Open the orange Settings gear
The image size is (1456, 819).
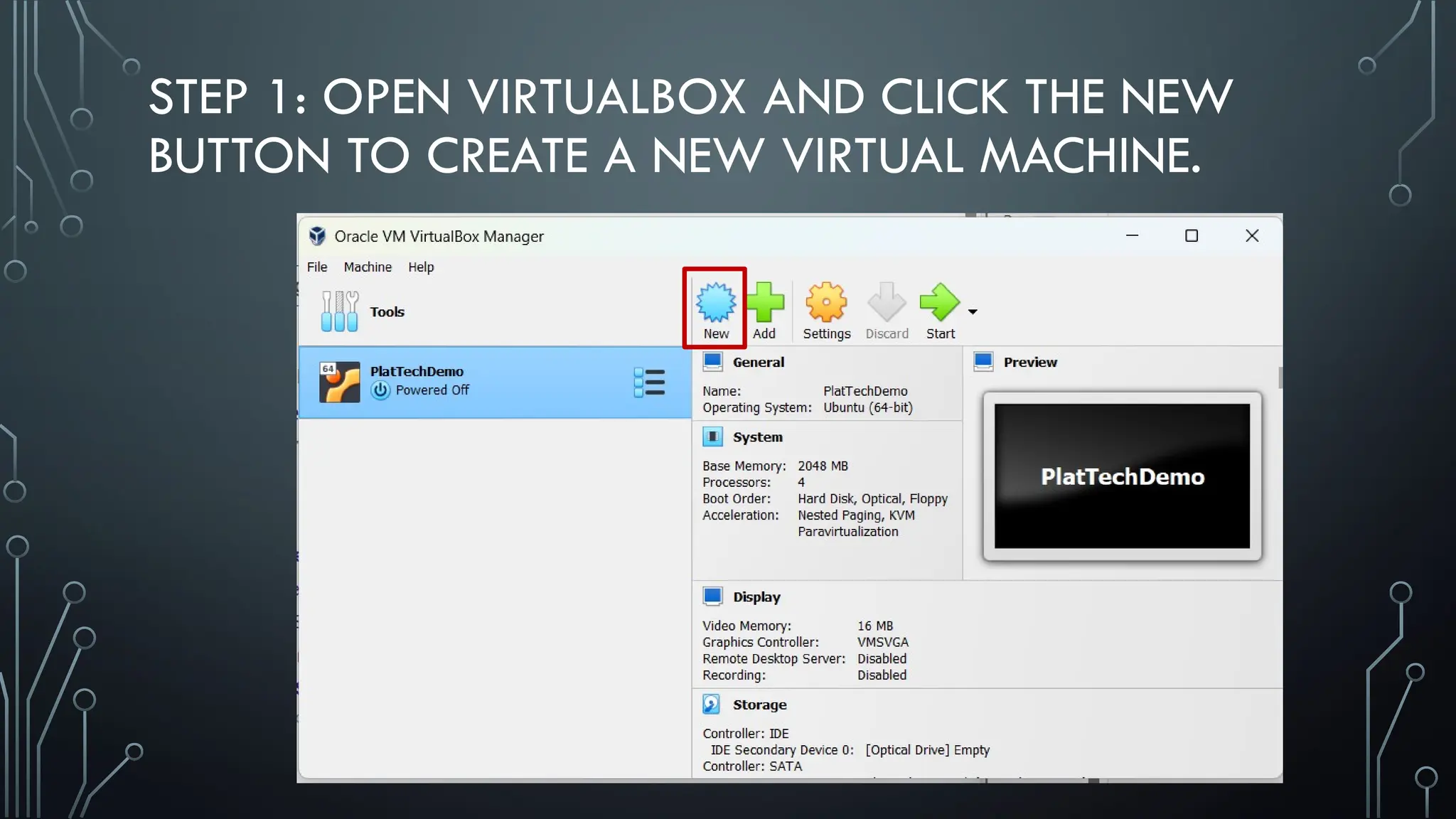pyautogui.click(x=826, y=302)
